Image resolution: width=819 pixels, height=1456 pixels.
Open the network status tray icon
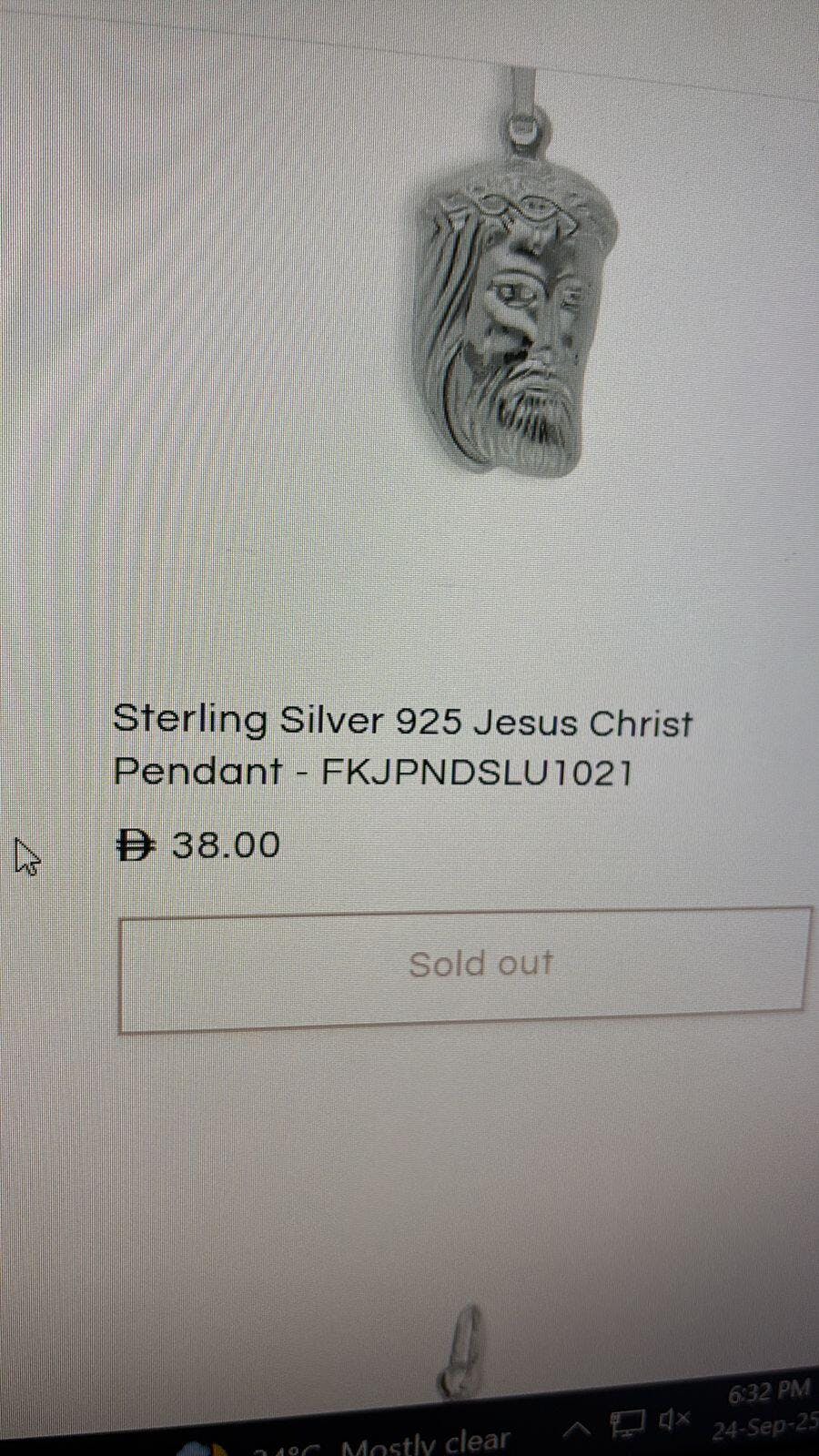628,1423
